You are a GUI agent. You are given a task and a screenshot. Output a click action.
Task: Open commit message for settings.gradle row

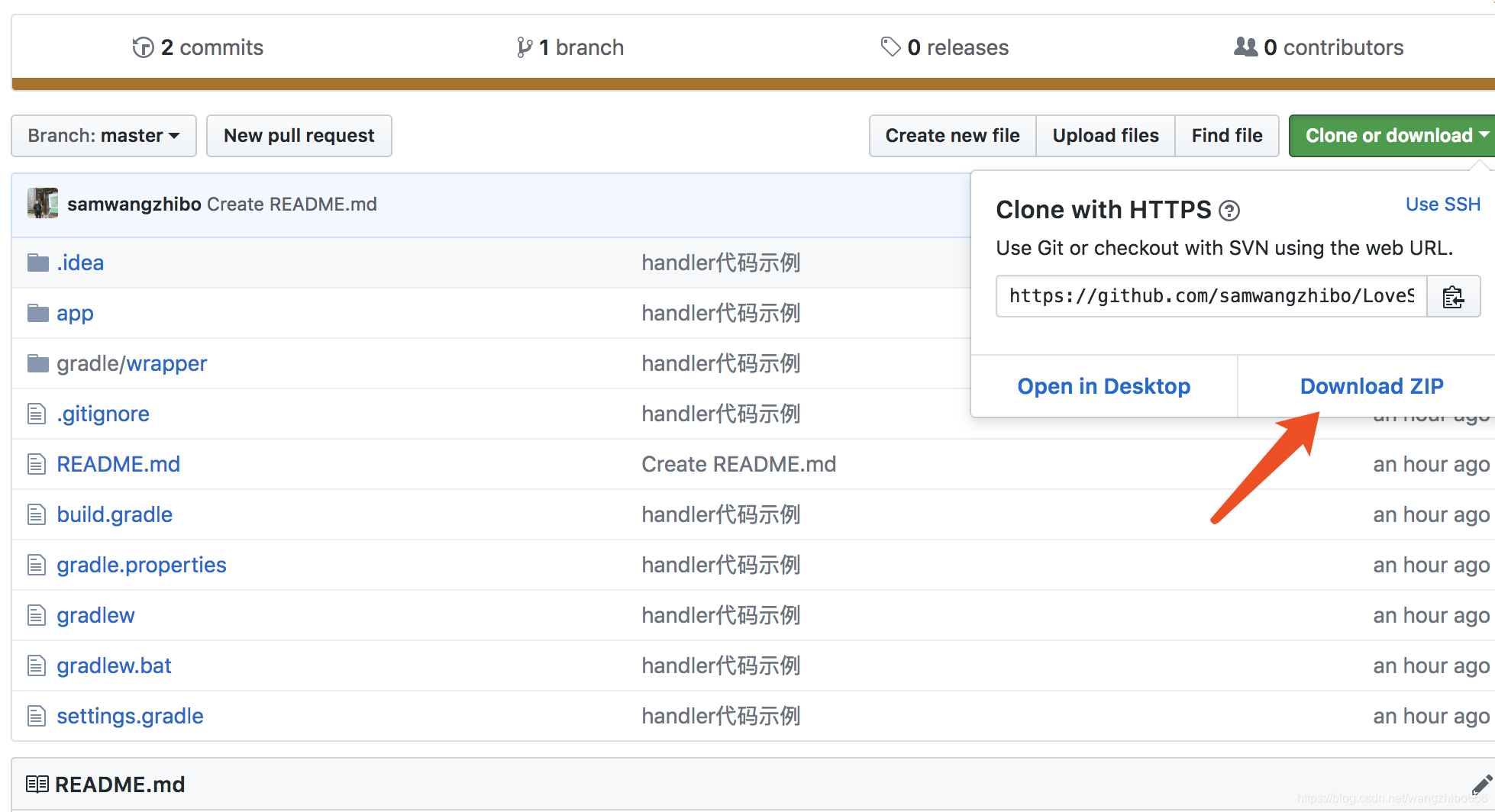(x=721, y=716)
